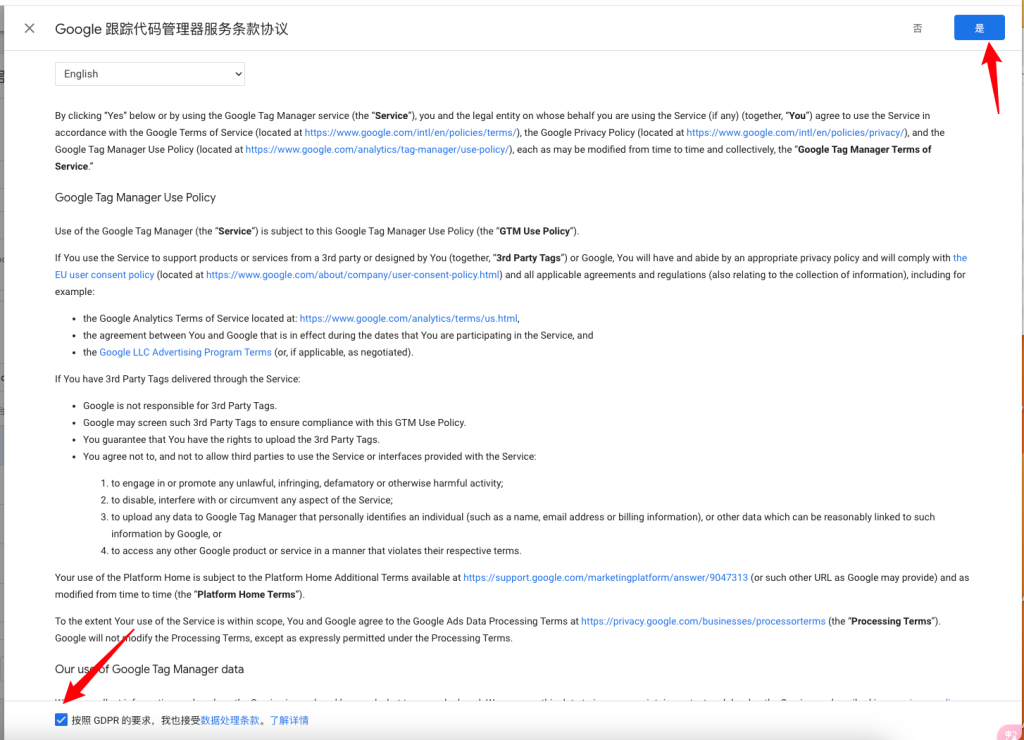Open the English language dropdown
Screen dimensions: 1024x740
(x=150, y=74)
